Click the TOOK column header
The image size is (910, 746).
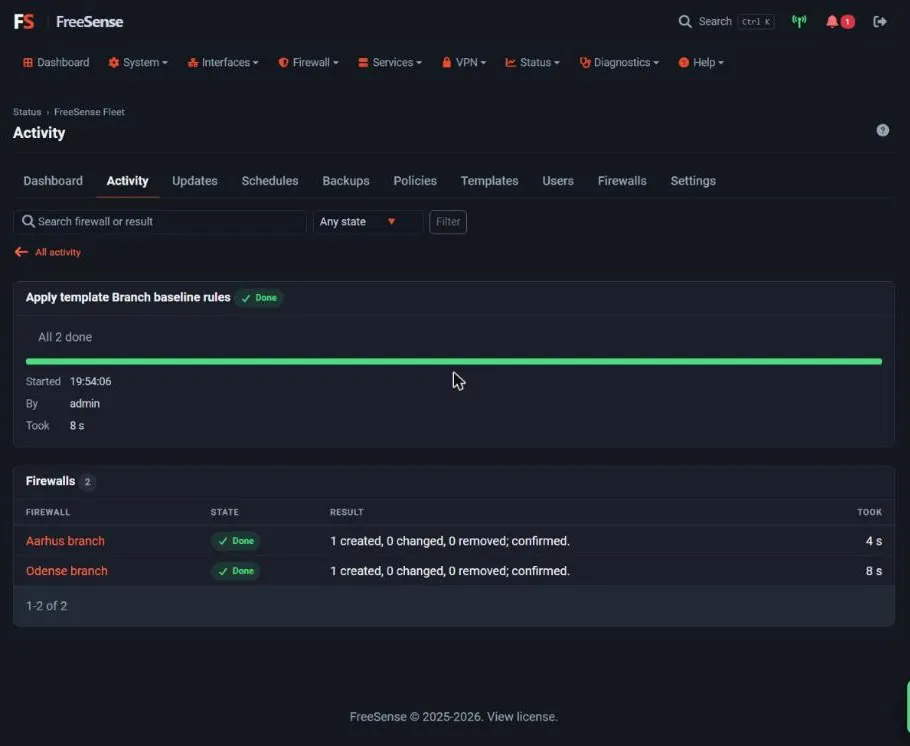coord(869,512)
